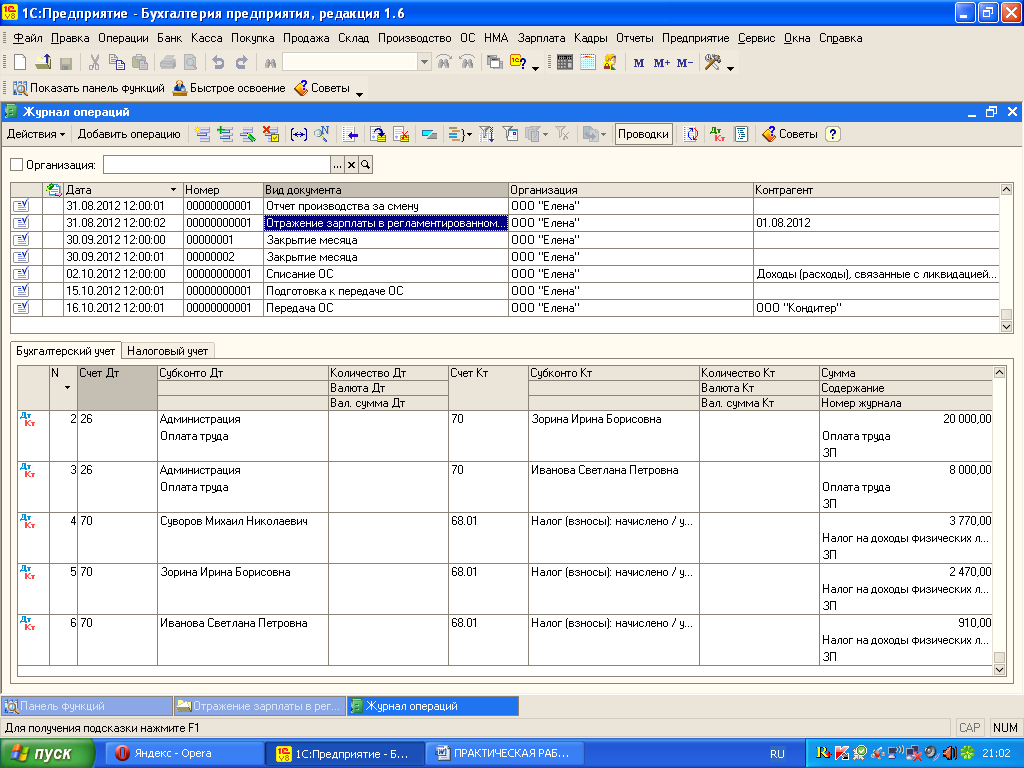Click the M memory button icon
This screenshot has height=768, width=1024.
coord(639,63)
